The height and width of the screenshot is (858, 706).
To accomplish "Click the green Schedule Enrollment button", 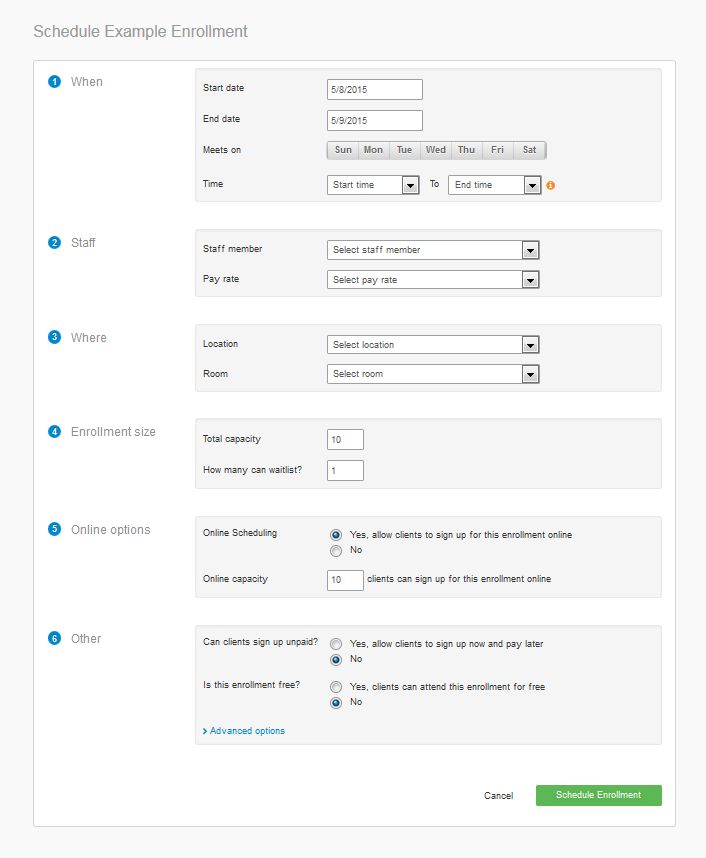I will point(598,795).
